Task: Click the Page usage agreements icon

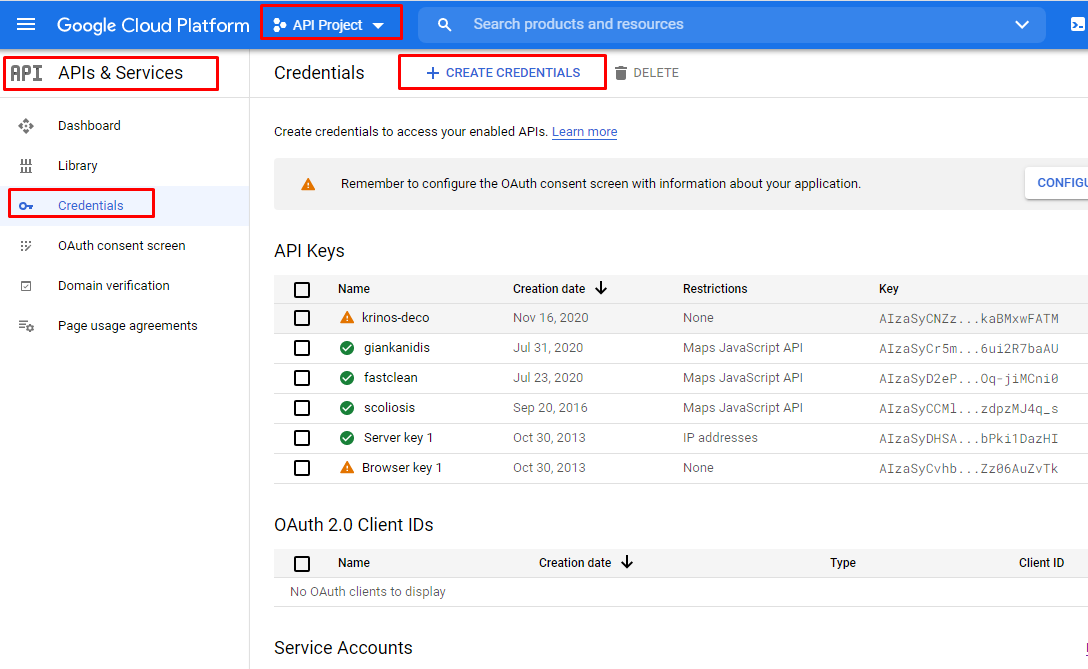Action: click(26, 326)
